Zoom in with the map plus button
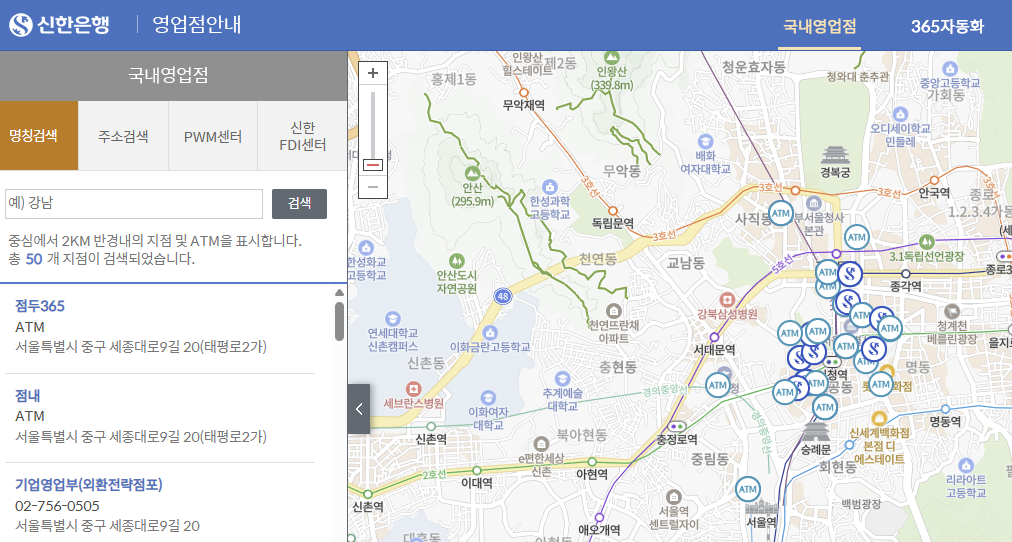Viewport: 1012px width, 542px height. click(x=372, y=73)
